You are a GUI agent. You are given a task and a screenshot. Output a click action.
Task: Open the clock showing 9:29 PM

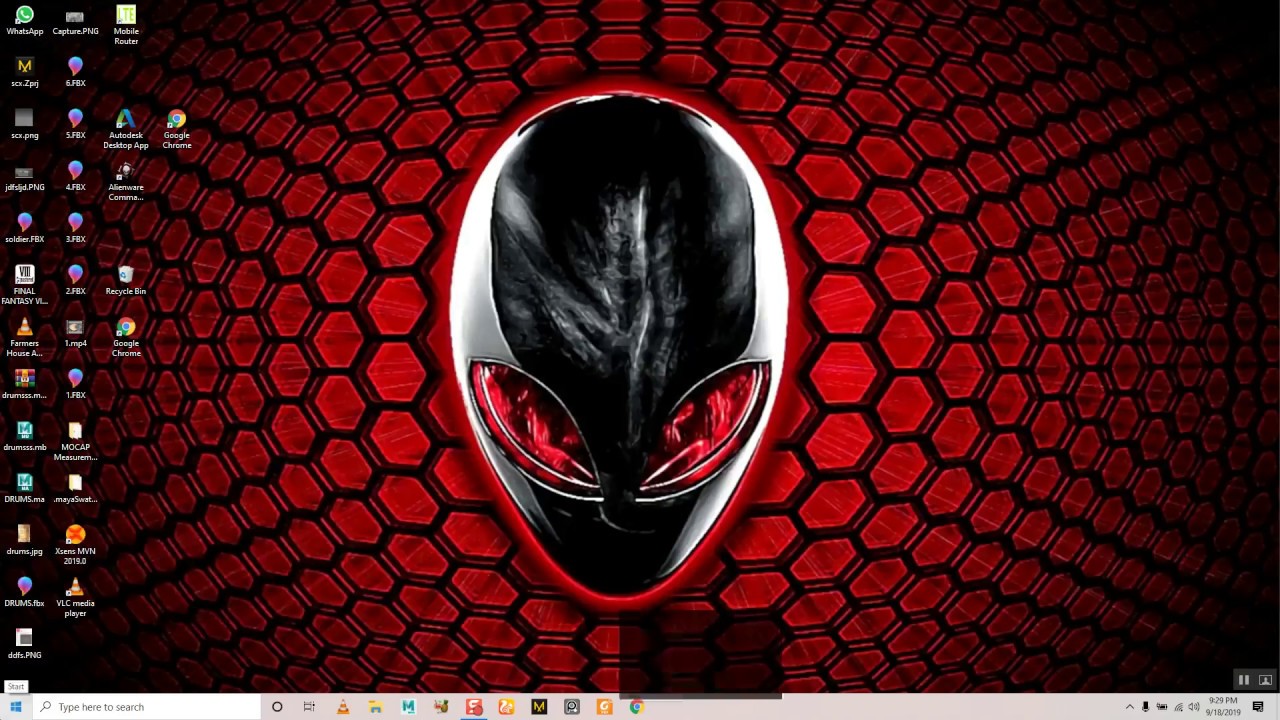point(1223,707)
